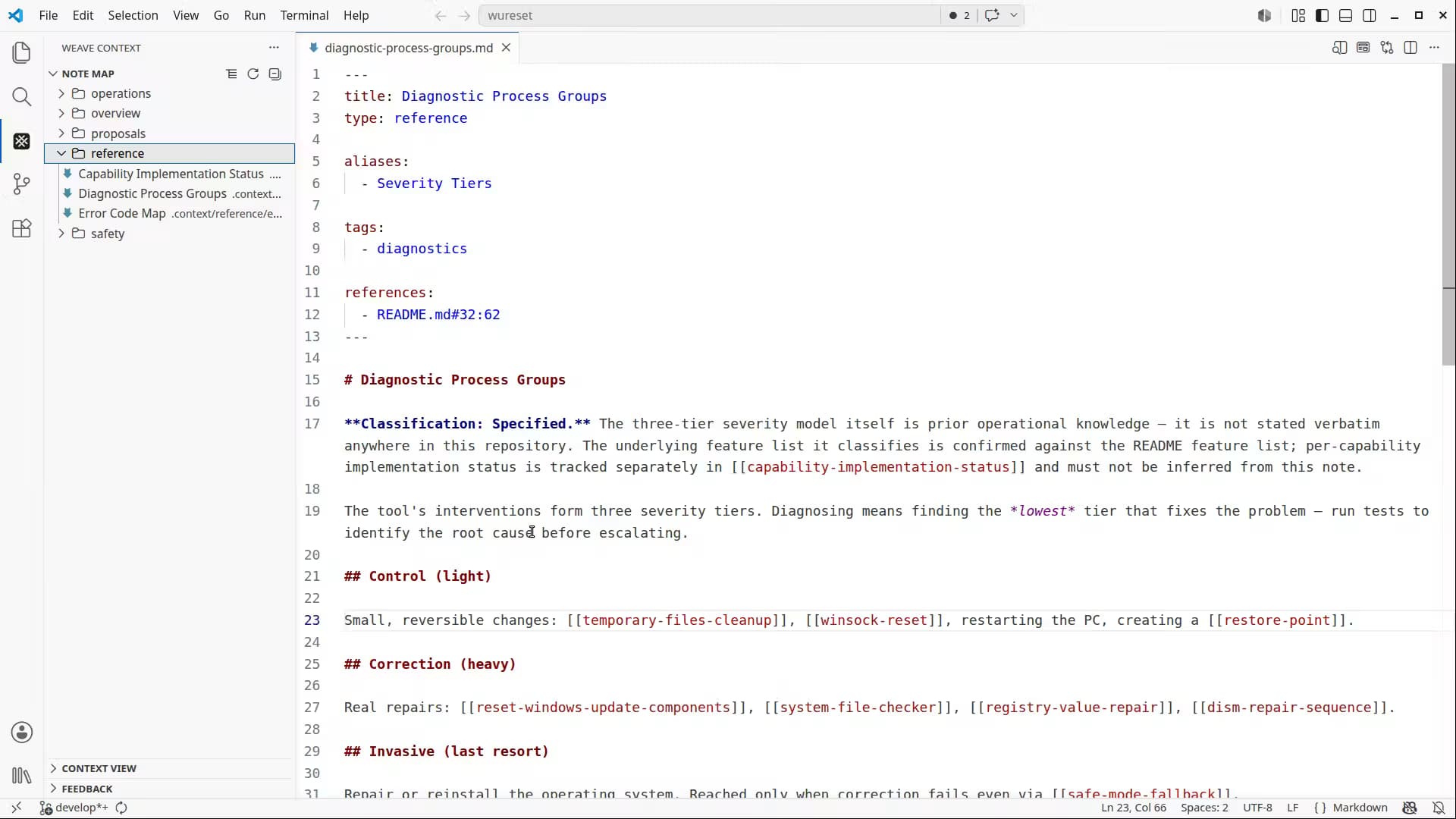The image size is (1456, 819).
Task: Close the diagnostic-process-groups.md tab
Action: click(x=506, y=48)
